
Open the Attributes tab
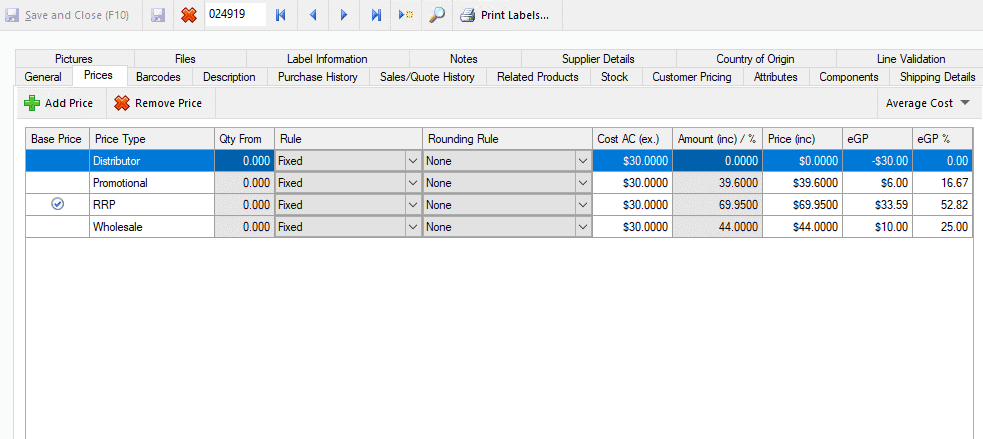(775, 77)
